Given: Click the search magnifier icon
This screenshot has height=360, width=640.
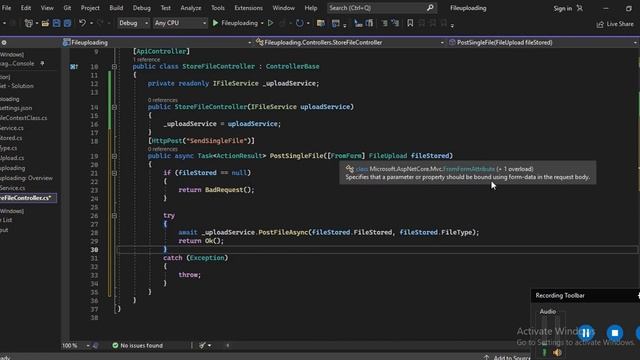Looking at the screenshot, I should point(430,8).
